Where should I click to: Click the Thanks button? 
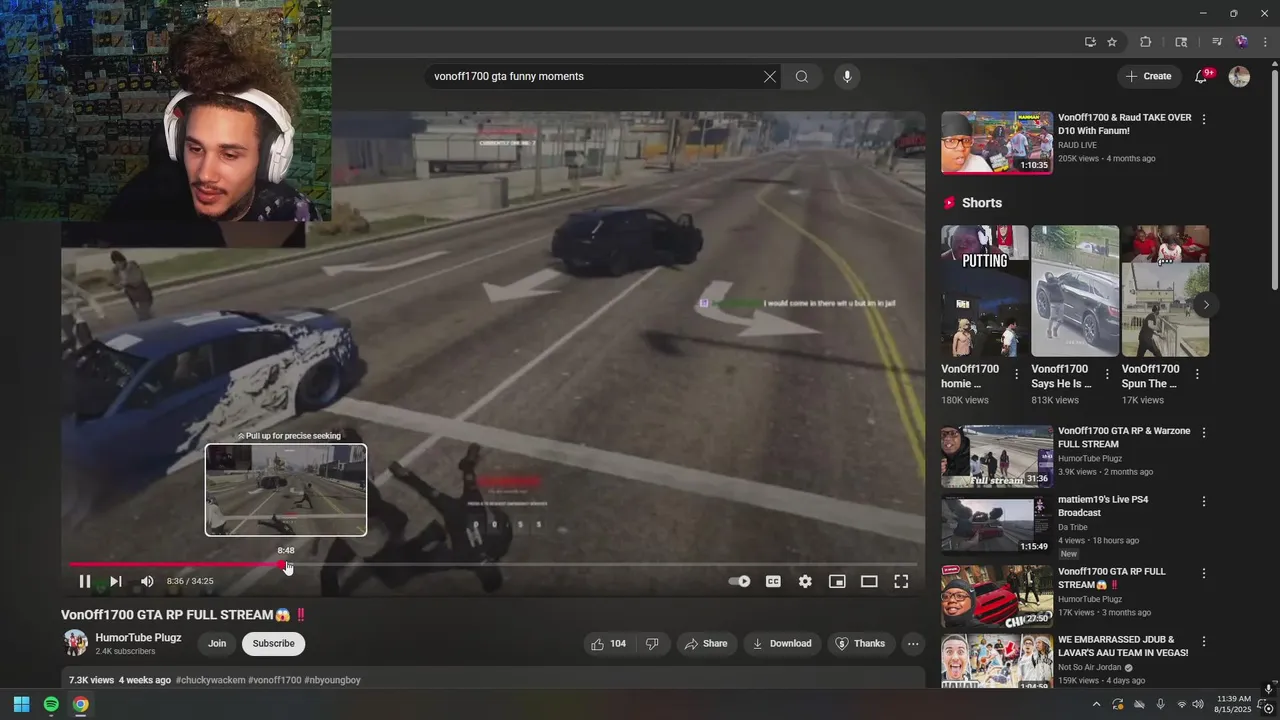860,644
